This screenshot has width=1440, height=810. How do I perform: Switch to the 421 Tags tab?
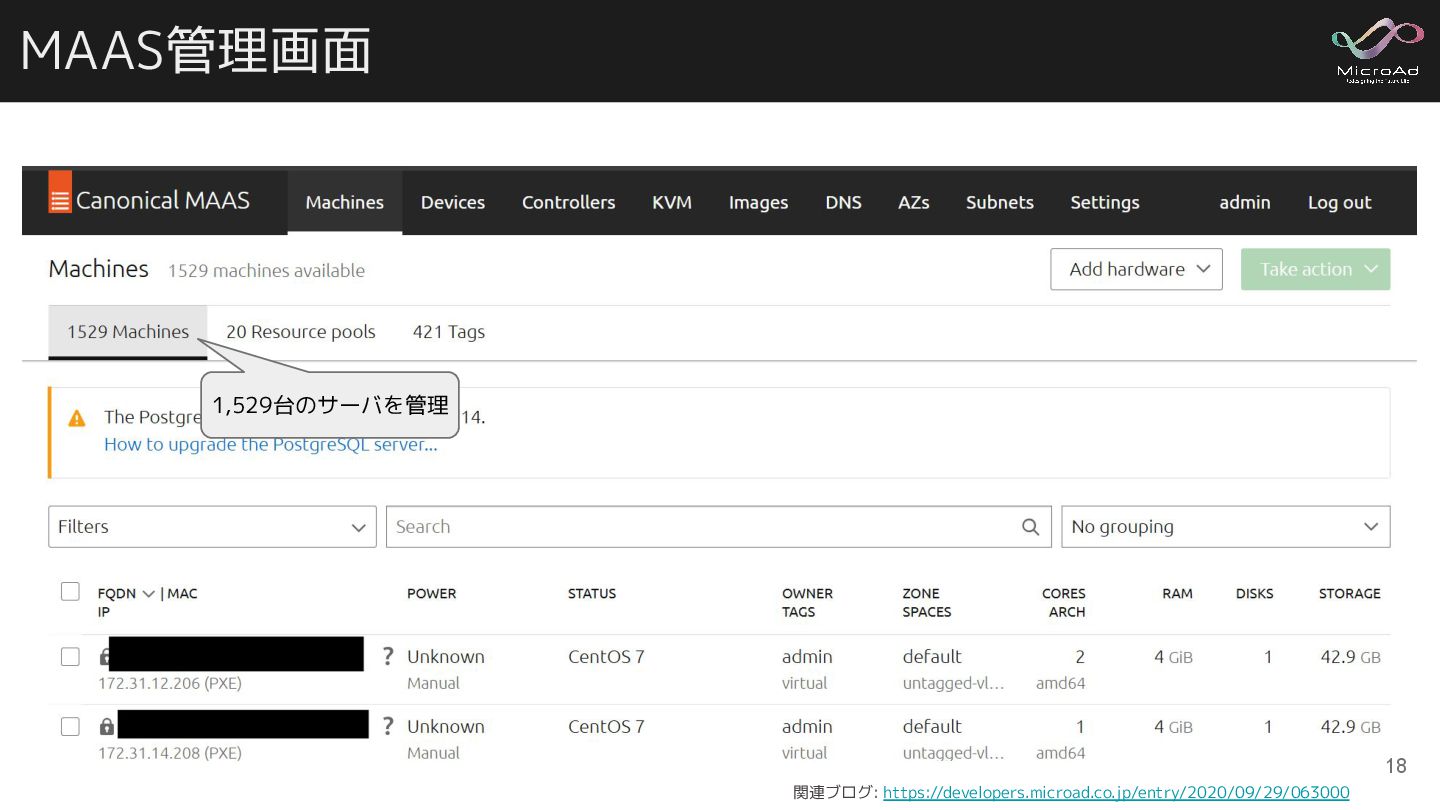(x=449, y=332)
